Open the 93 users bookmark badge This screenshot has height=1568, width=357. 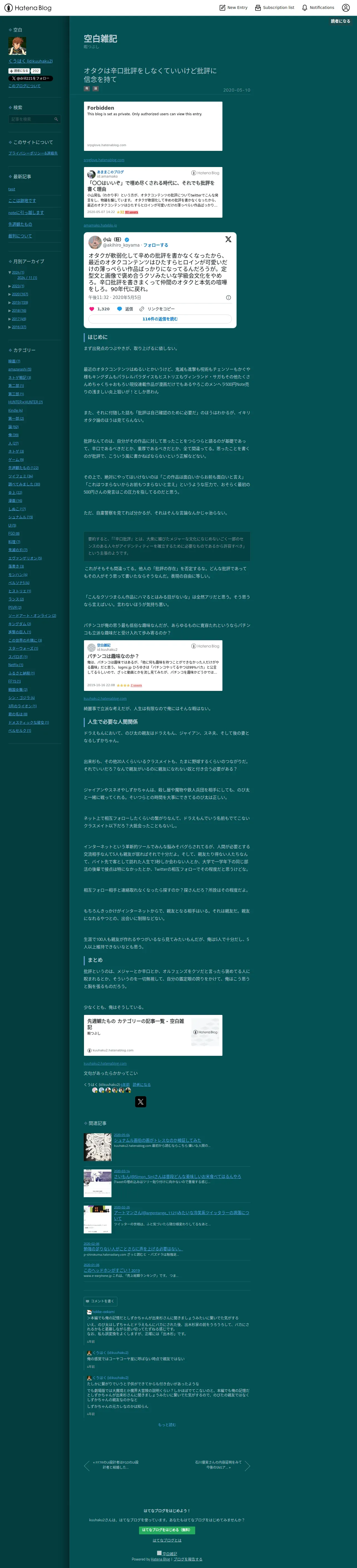pos(131,212)
